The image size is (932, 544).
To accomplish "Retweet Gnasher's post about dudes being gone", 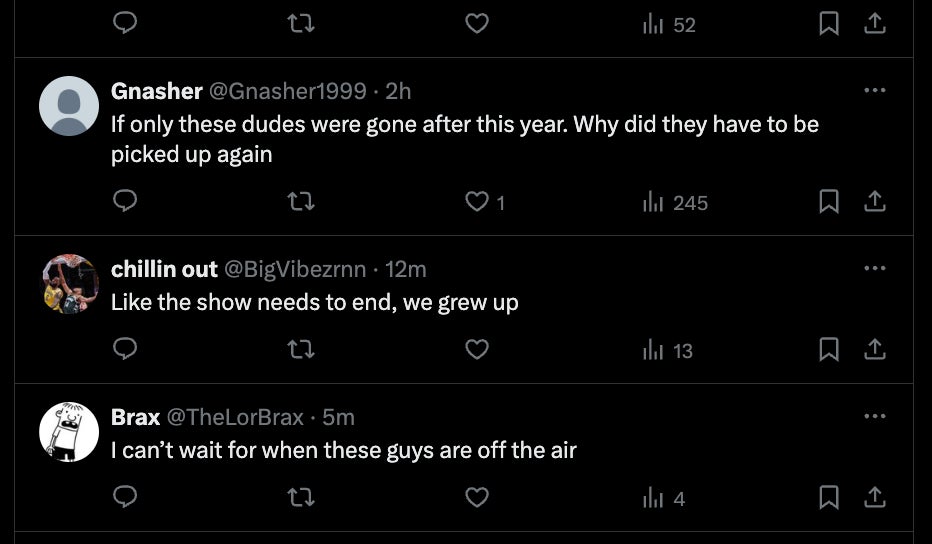I will (301, 202).
